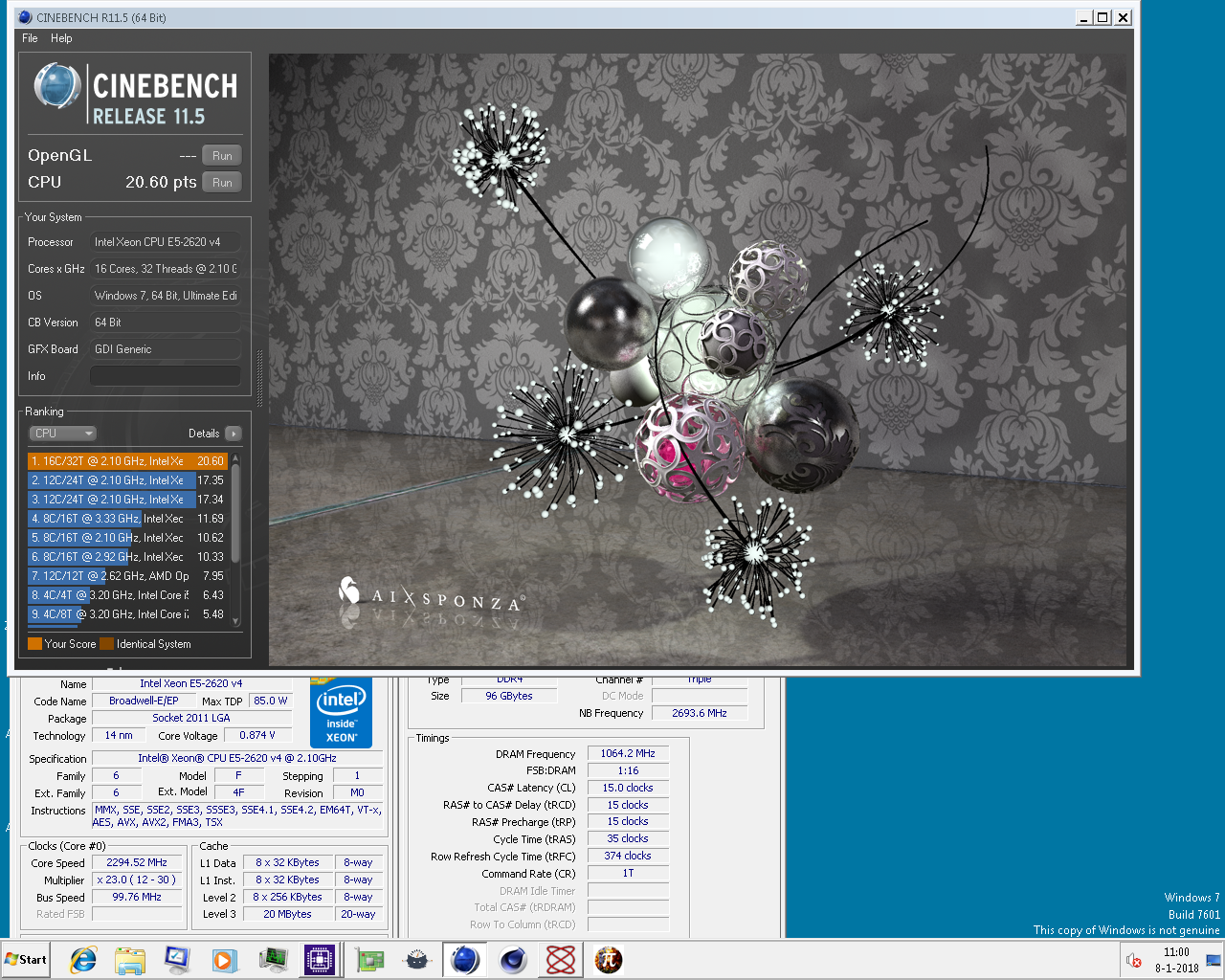
Task: Open Windows Explorer folder icon in taskbar
Action: click(x=130, y=959)
